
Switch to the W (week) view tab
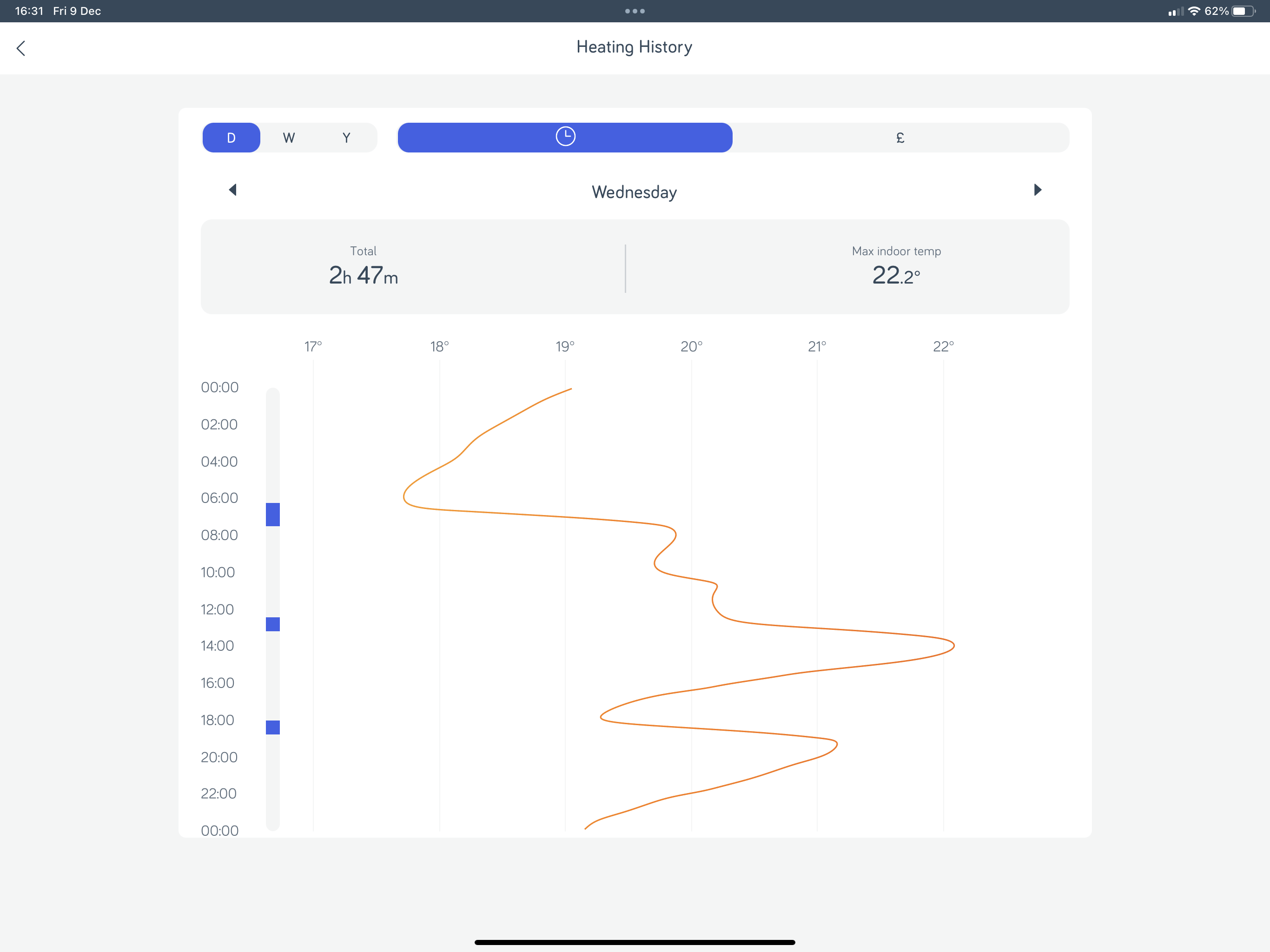tap(289, 138)
